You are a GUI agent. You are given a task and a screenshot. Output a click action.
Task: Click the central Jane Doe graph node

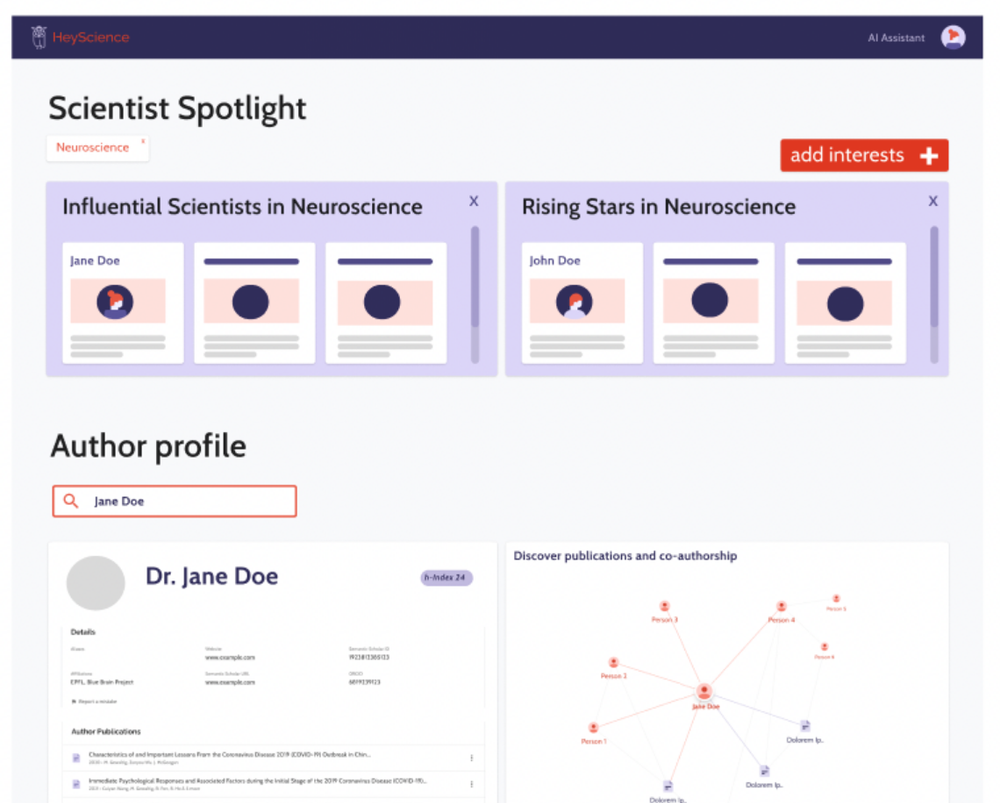[x=705, y=691]
